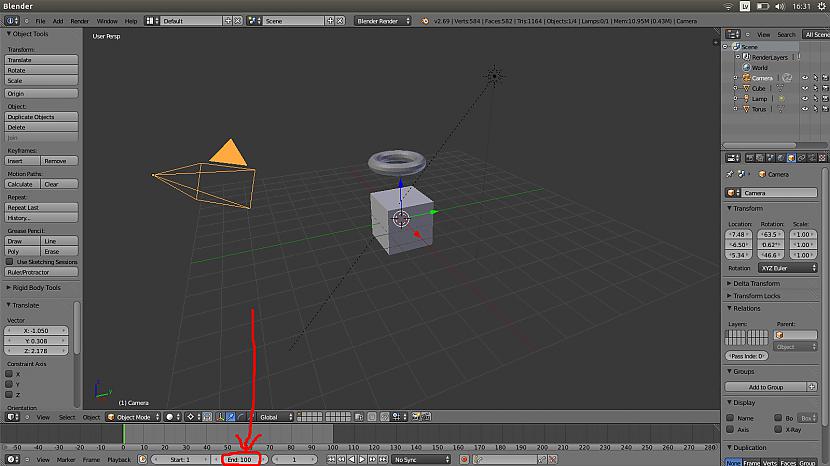
Task: Toggle visibility eye for Lamp
Action: [805, 98]
